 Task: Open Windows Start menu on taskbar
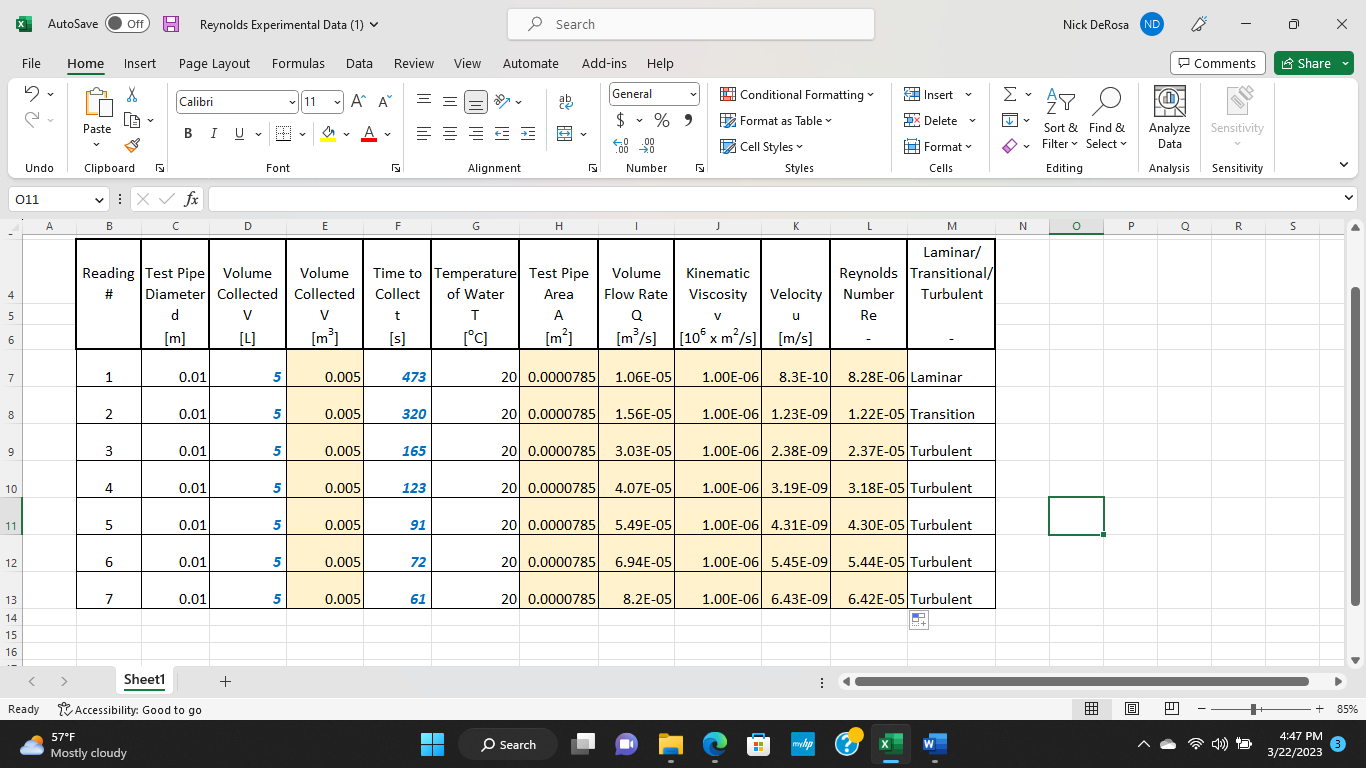click(432, 744)
